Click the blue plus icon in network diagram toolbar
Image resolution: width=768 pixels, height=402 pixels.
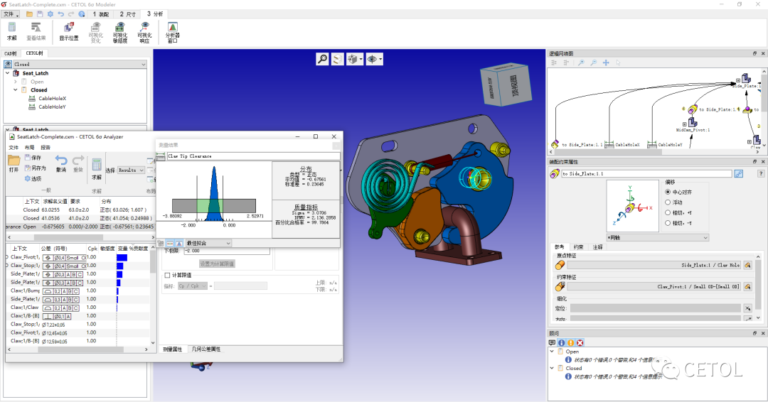pos(606,63)
